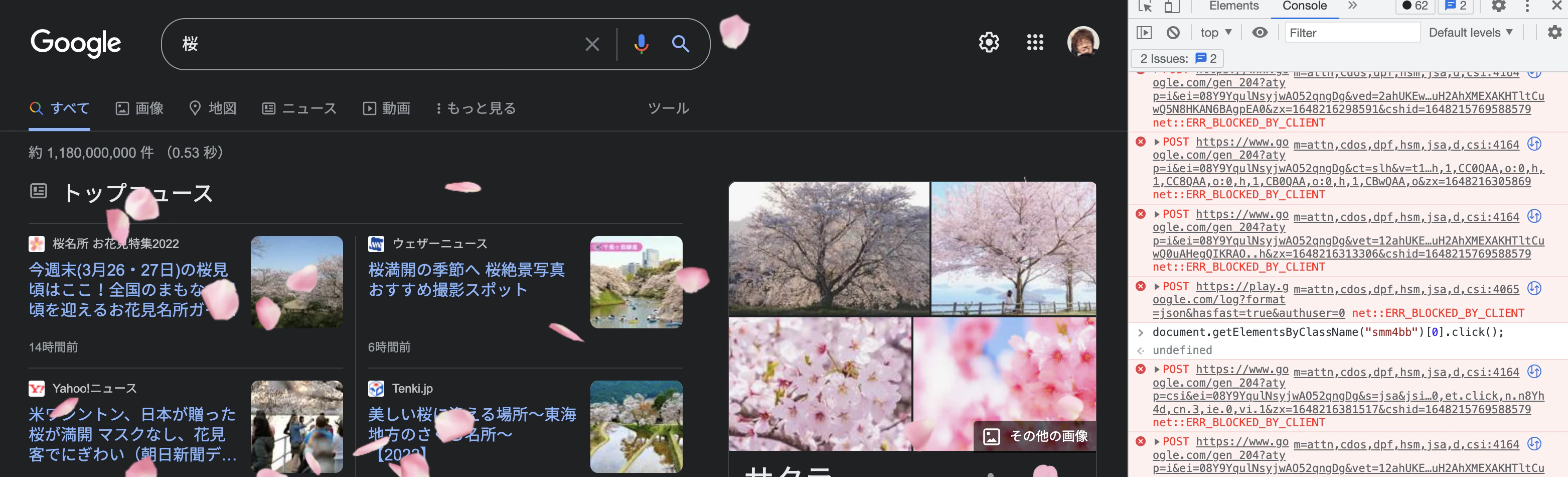Open Tenki.jp 美しい桜 article link
Image resolution: width=1568 pixels, height=477 pixels.
tap(472, 434)
